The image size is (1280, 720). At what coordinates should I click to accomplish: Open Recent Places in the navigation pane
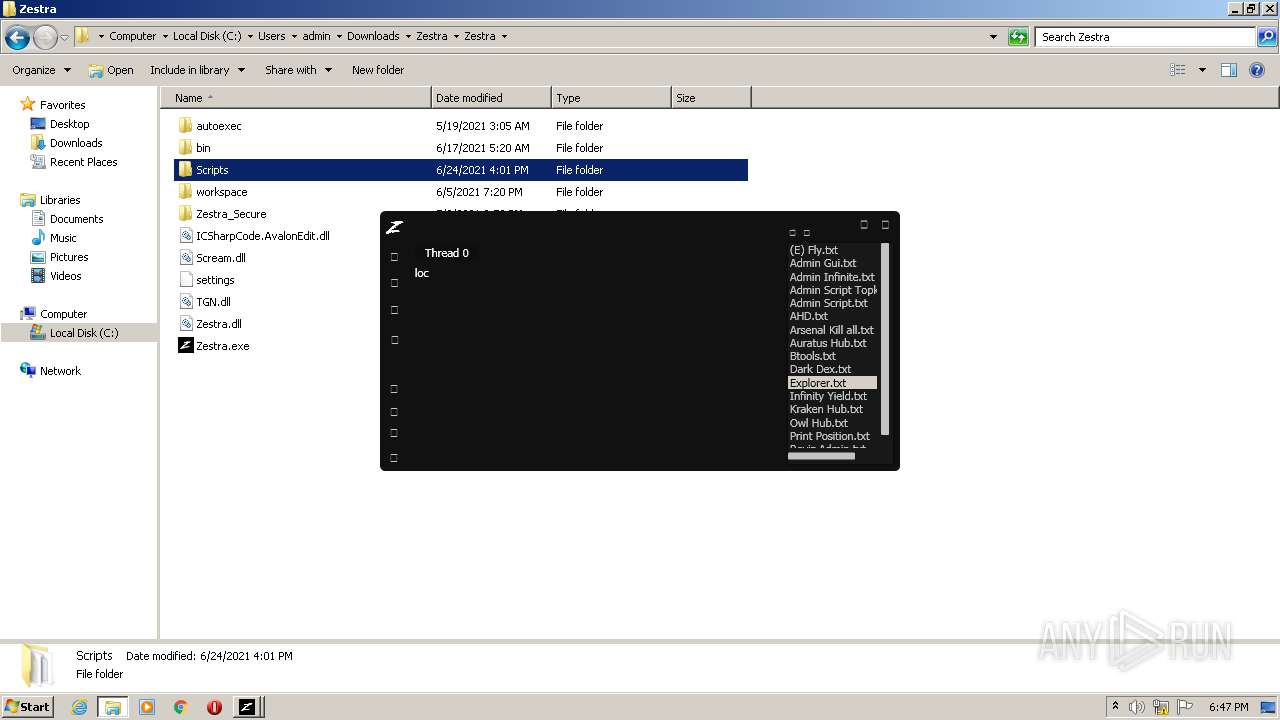83,162
